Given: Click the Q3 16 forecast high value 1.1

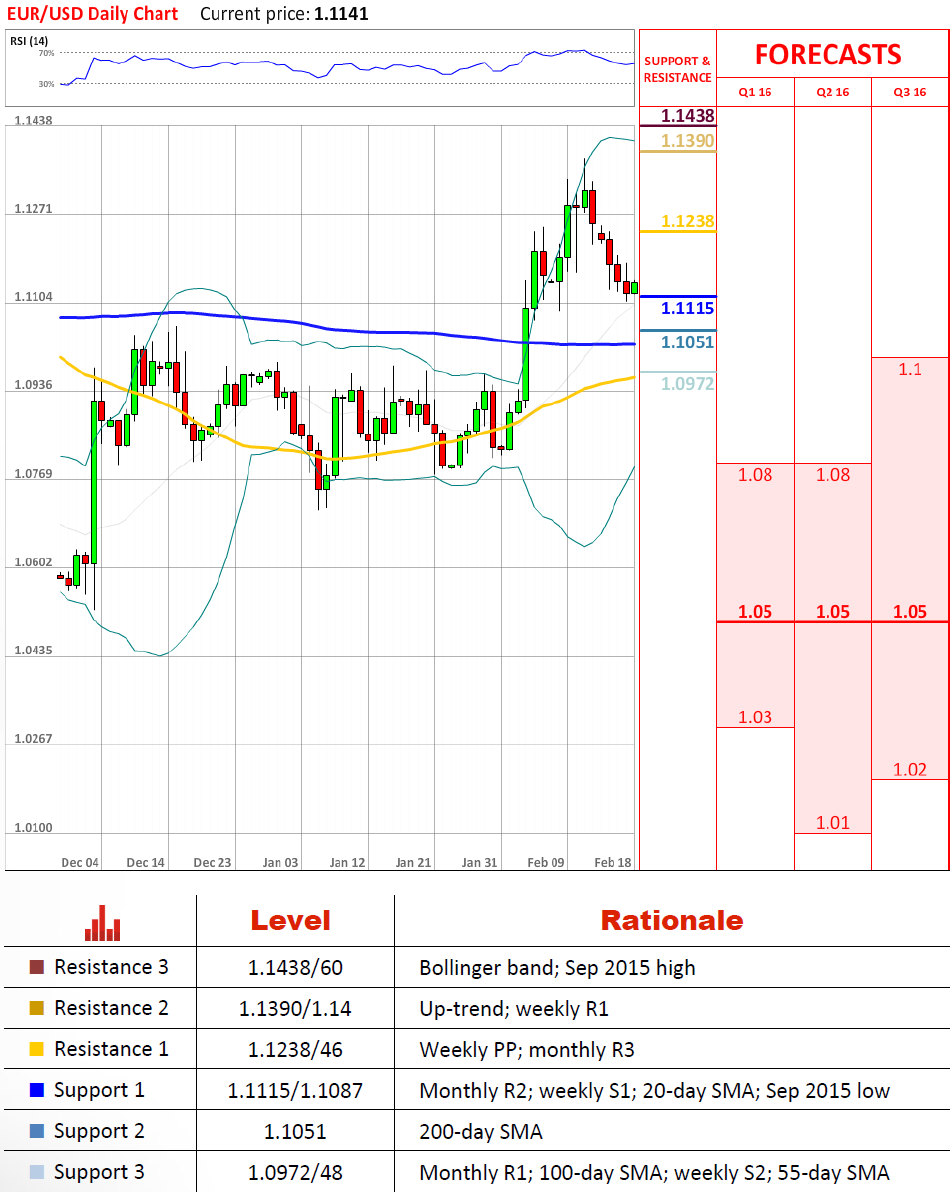Looking at the screenshot, I should [x=909, y=369].
